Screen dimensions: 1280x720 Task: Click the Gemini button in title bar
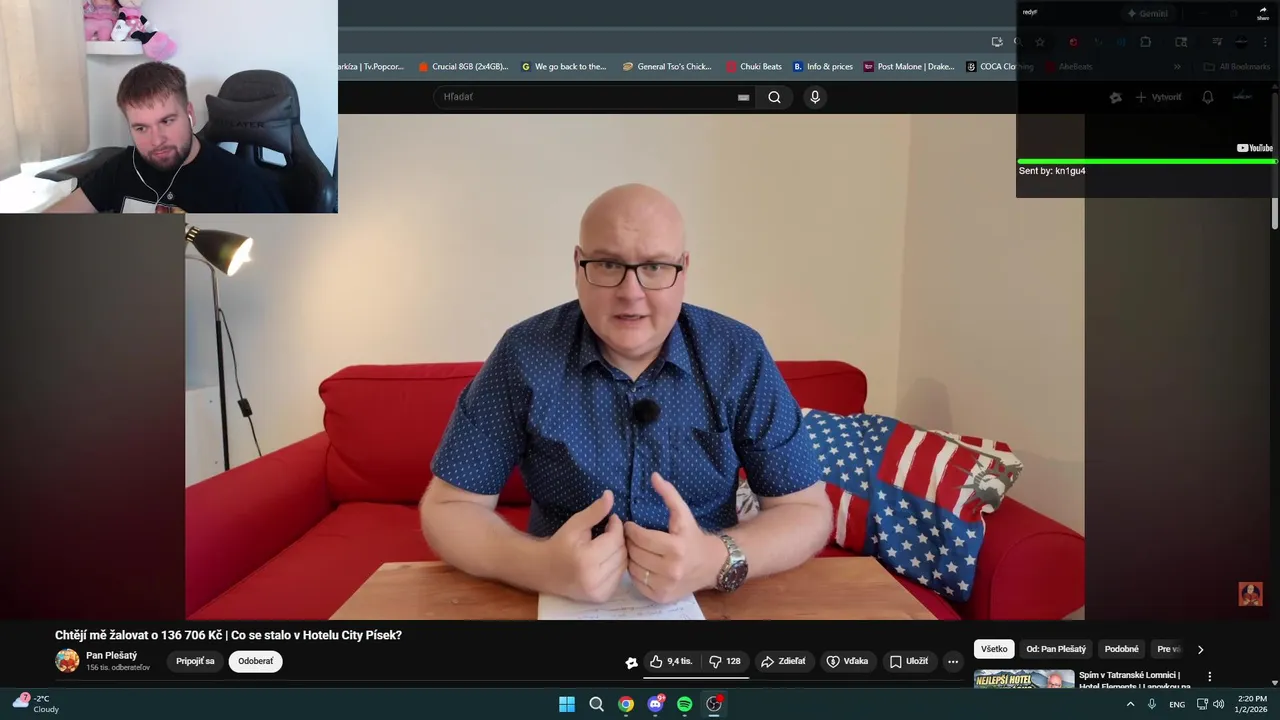click(x=1147, y=14)
